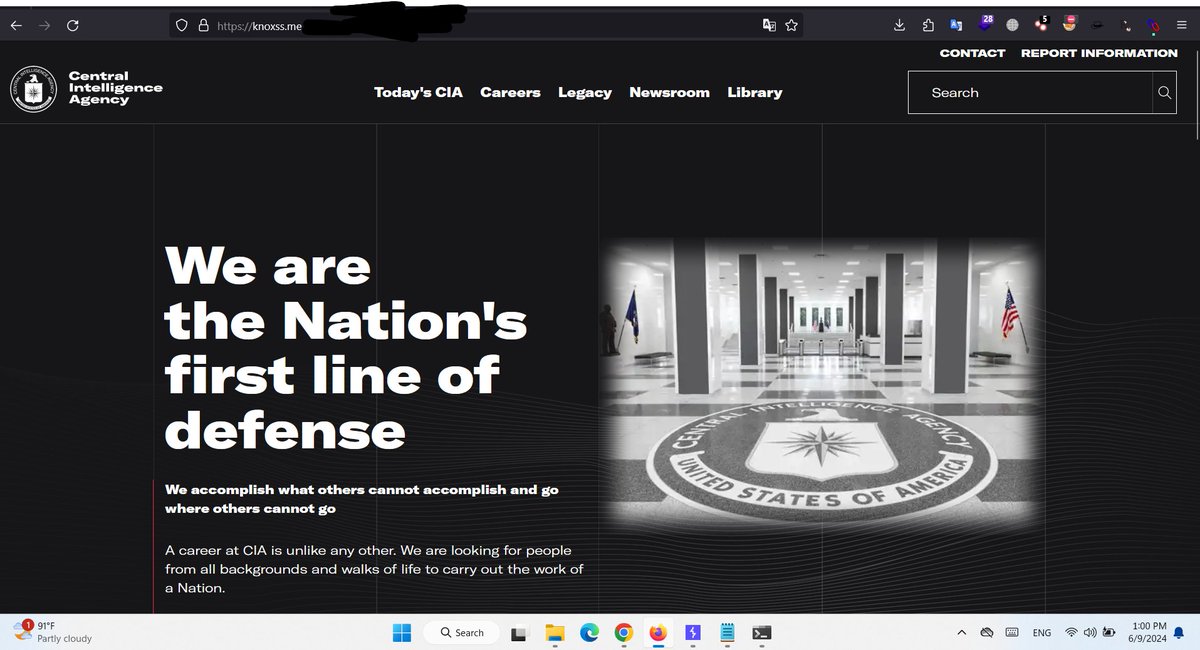Click the magnifier search submit icon
Screen dimensions: 1200x650
pyautogui.click(x=1164, y=92)
